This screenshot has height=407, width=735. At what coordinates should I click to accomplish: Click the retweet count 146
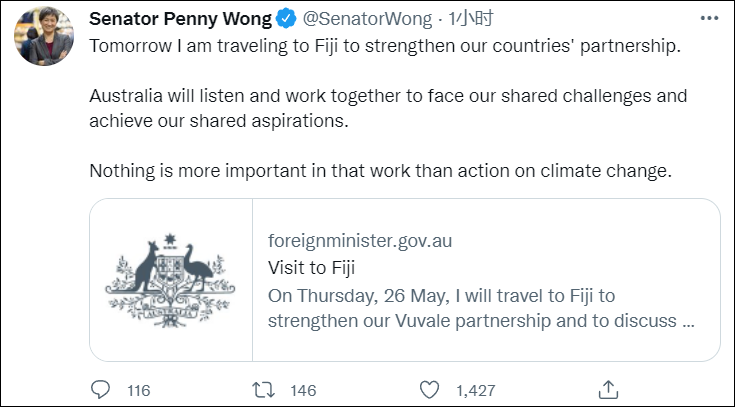(x=301, y=390)
